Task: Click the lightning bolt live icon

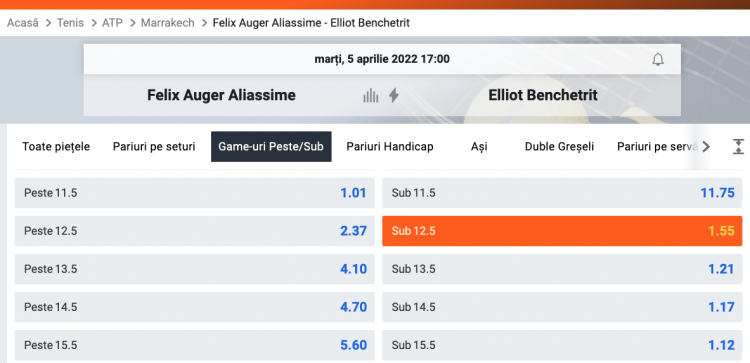Action: (394, 96)
